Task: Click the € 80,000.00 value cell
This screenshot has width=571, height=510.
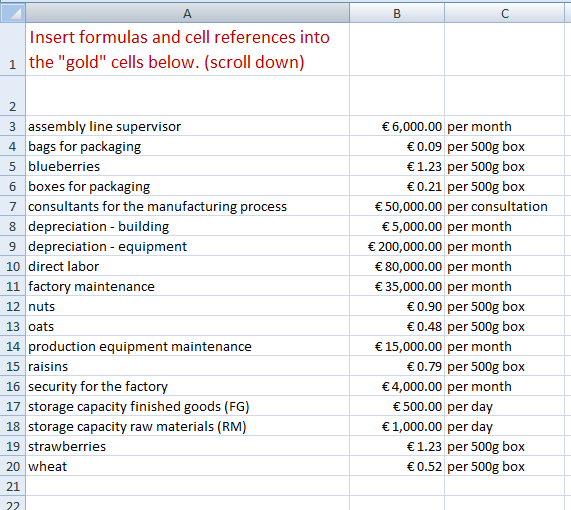Action: (397, 266)
